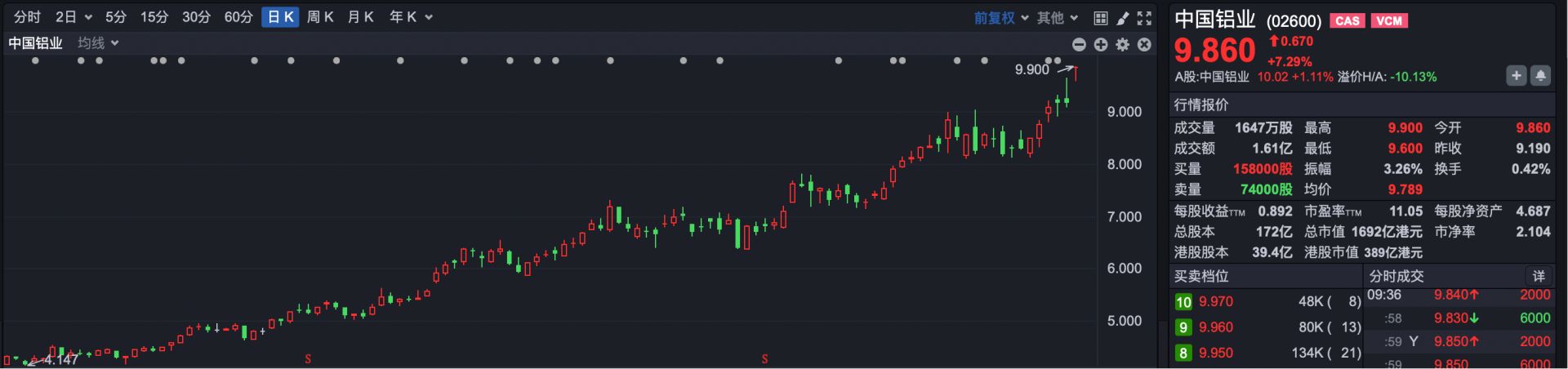Switch to the 15分 interval tab
1568x369 pixels.
click(x=154, y=17)
